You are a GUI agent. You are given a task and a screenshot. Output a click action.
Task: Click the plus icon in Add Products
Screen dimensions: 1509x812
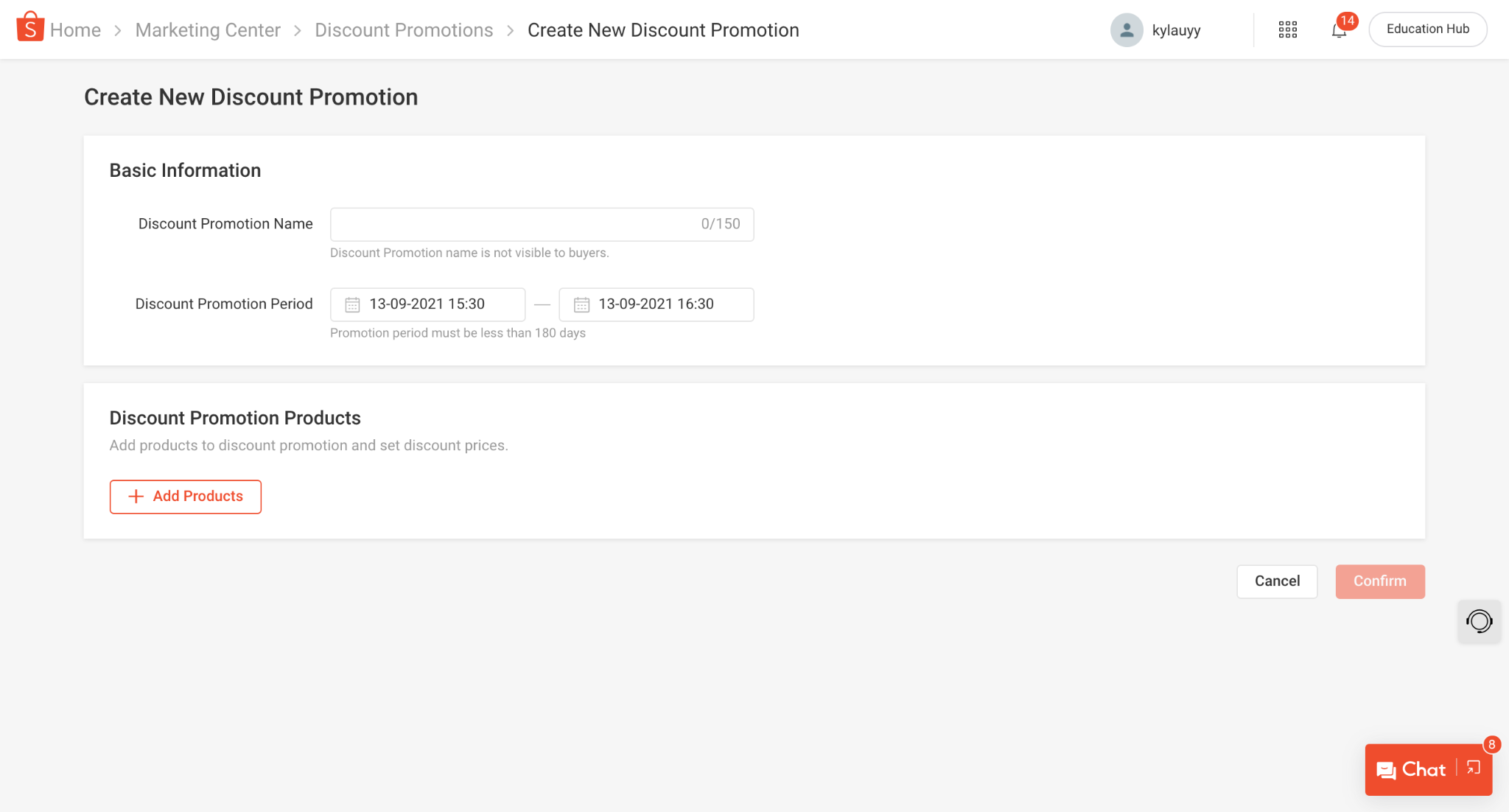136,497
